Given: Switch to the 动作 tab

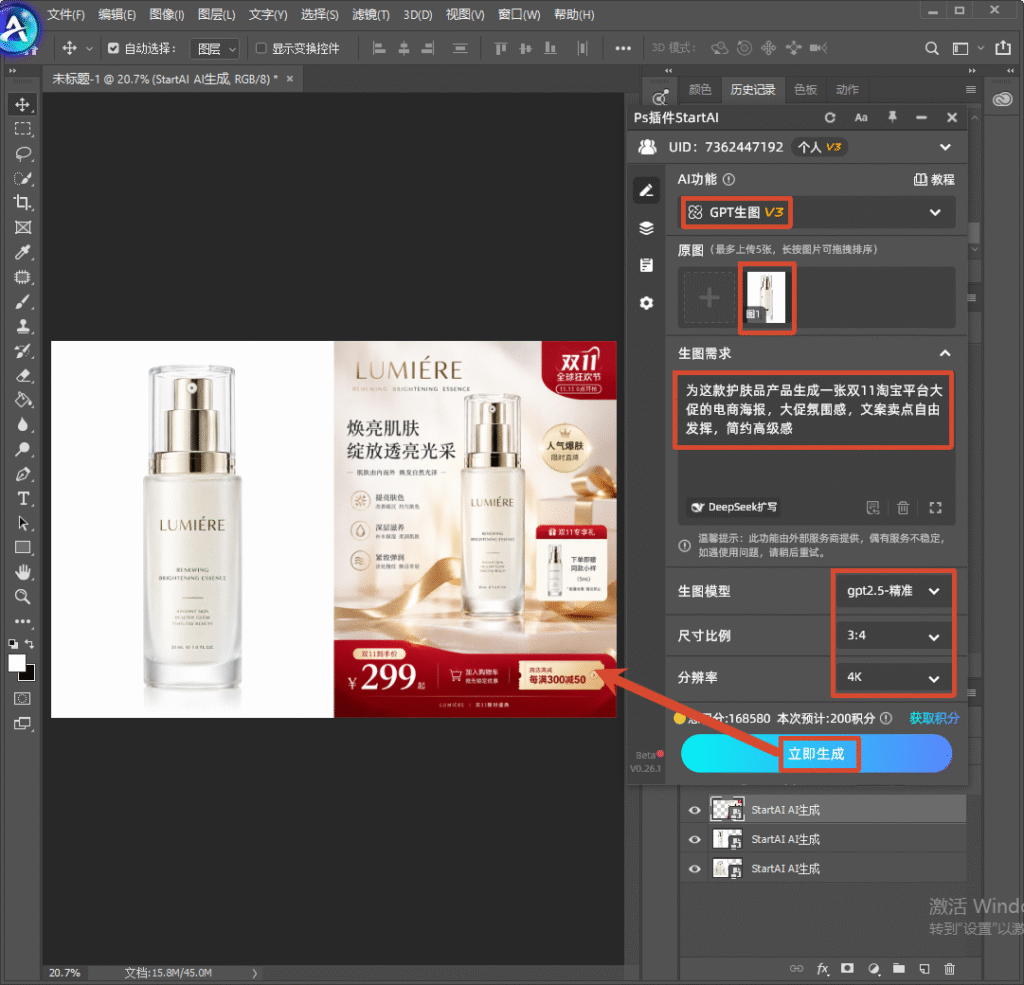Looking at the screenshot, I should tap(847, 89).
